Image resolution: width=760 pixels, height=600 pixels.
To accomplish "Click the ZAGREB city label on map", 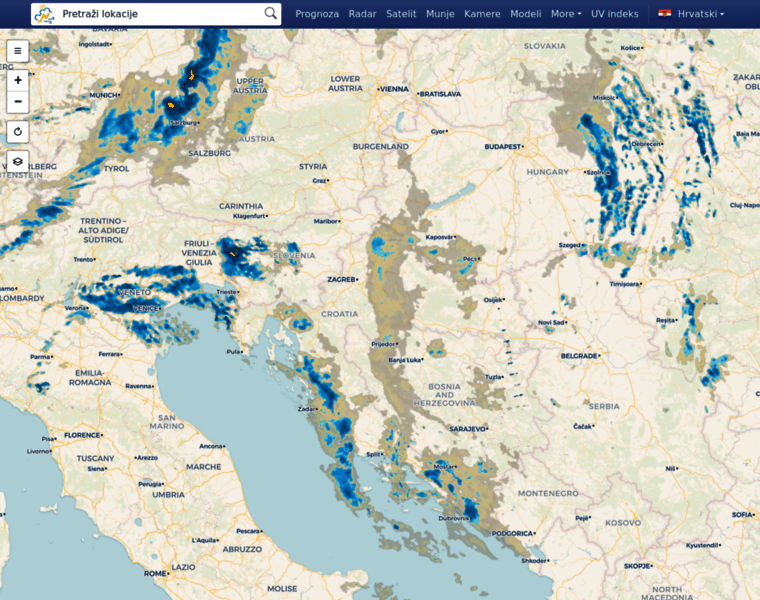I will (341, 280).
